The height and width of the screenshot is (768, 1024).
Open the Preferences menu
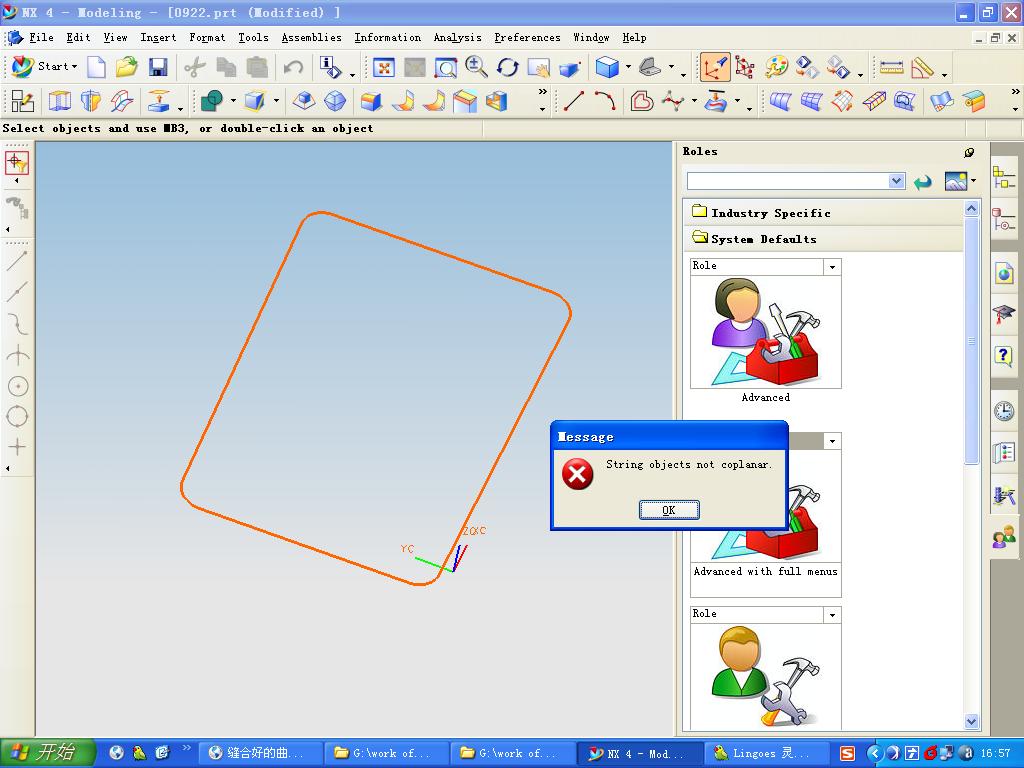(527, 37)
